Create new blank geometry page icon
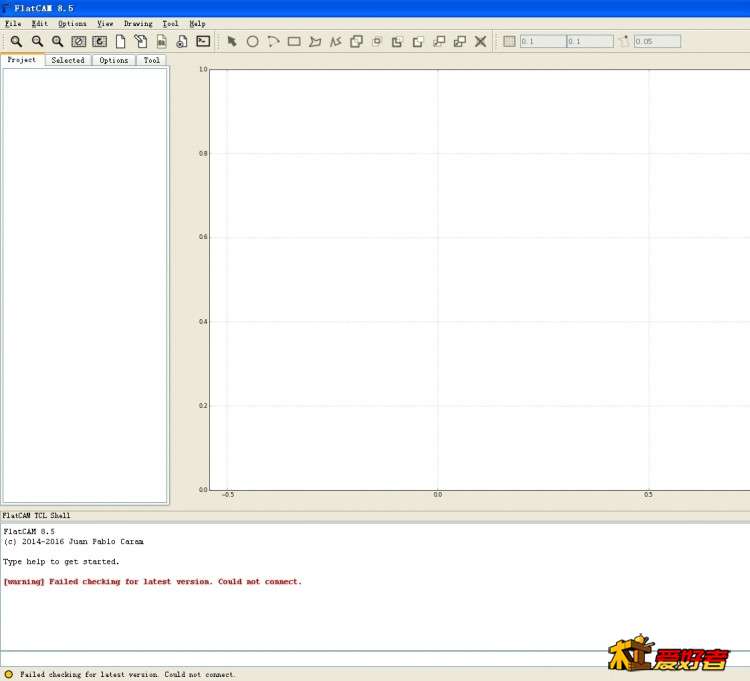Viewport: 750px width, 681px height. coord(121,42)
